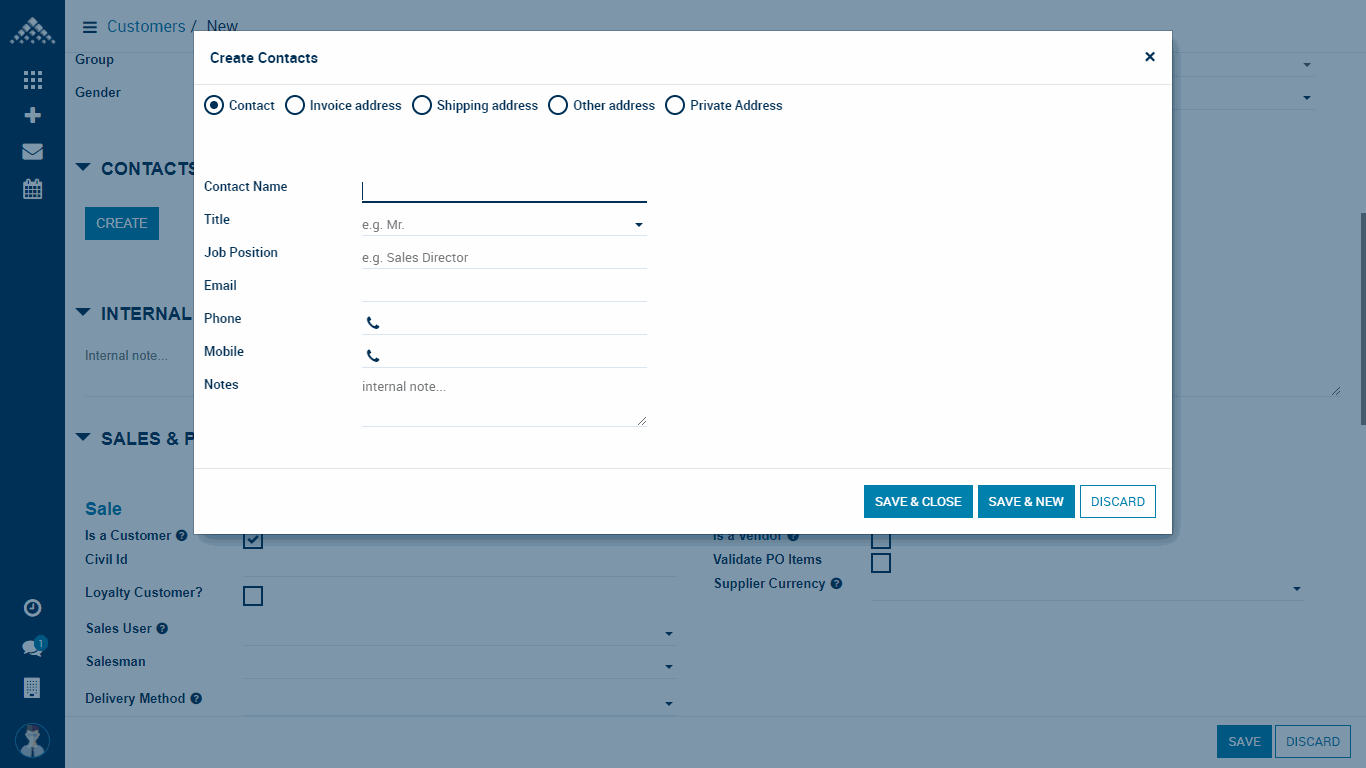Click the Save & Close button
This screenshot has height=768, width=1366.
click(x=917, y=502)
